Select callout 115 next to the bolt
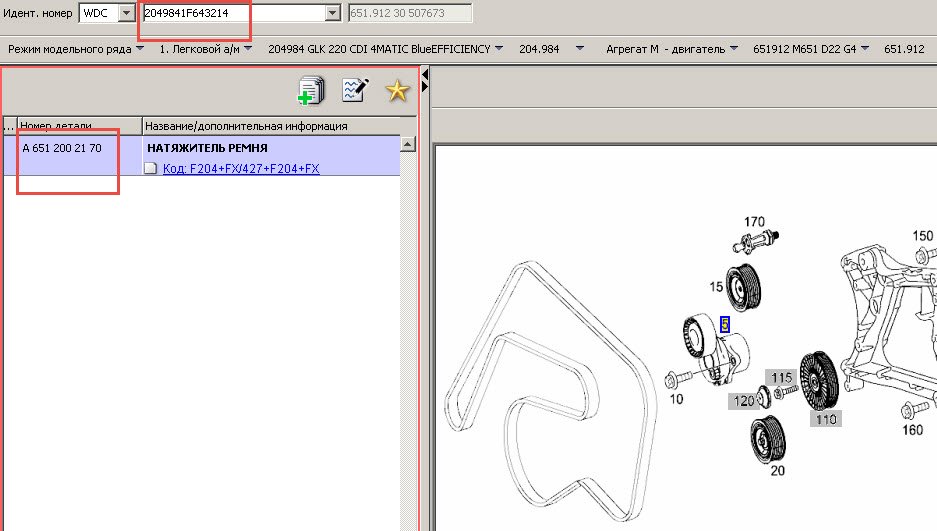Image resolution: width=937 pixels, height=531 pixels. pyautogui.click(x=781, y=377)
